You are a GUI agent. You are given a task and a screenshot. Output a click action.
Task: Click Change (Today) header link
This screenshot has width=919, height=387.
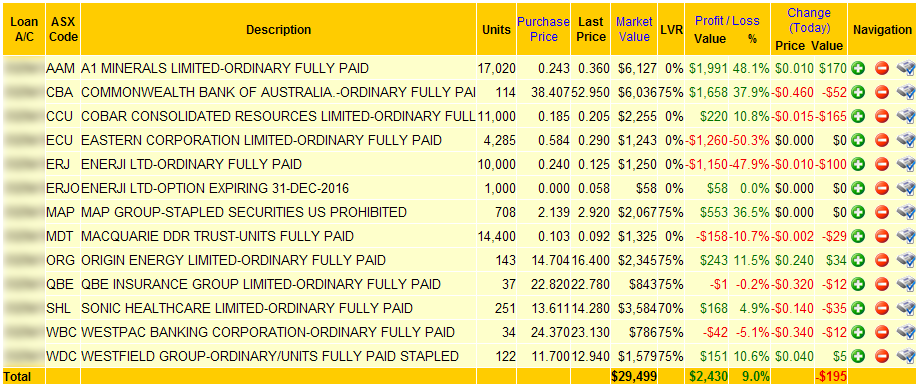(x=809, y=21)
